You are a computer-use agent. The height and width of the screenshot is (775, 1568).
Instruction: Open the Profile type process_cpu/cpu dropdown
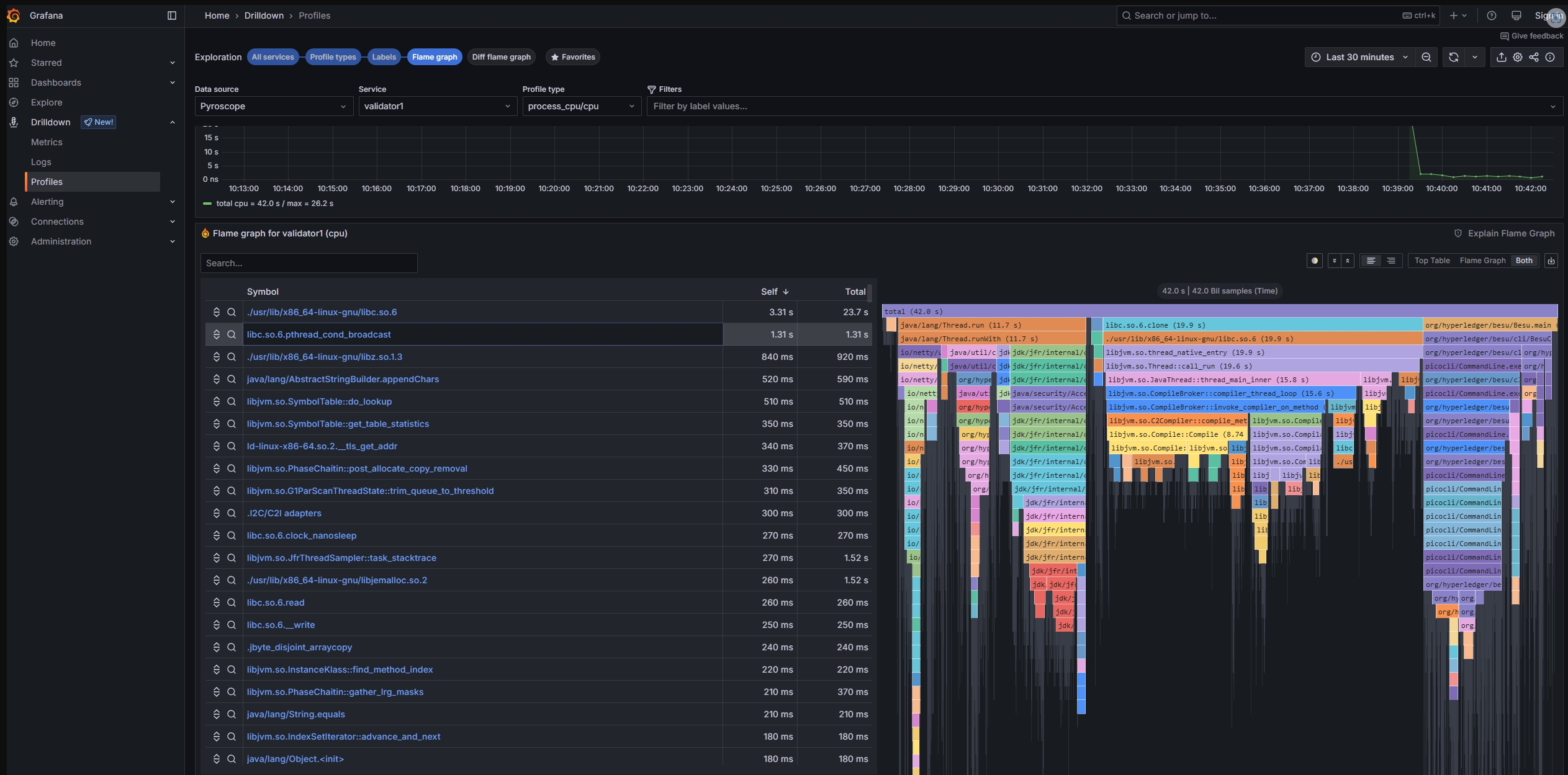pos(582,106)
